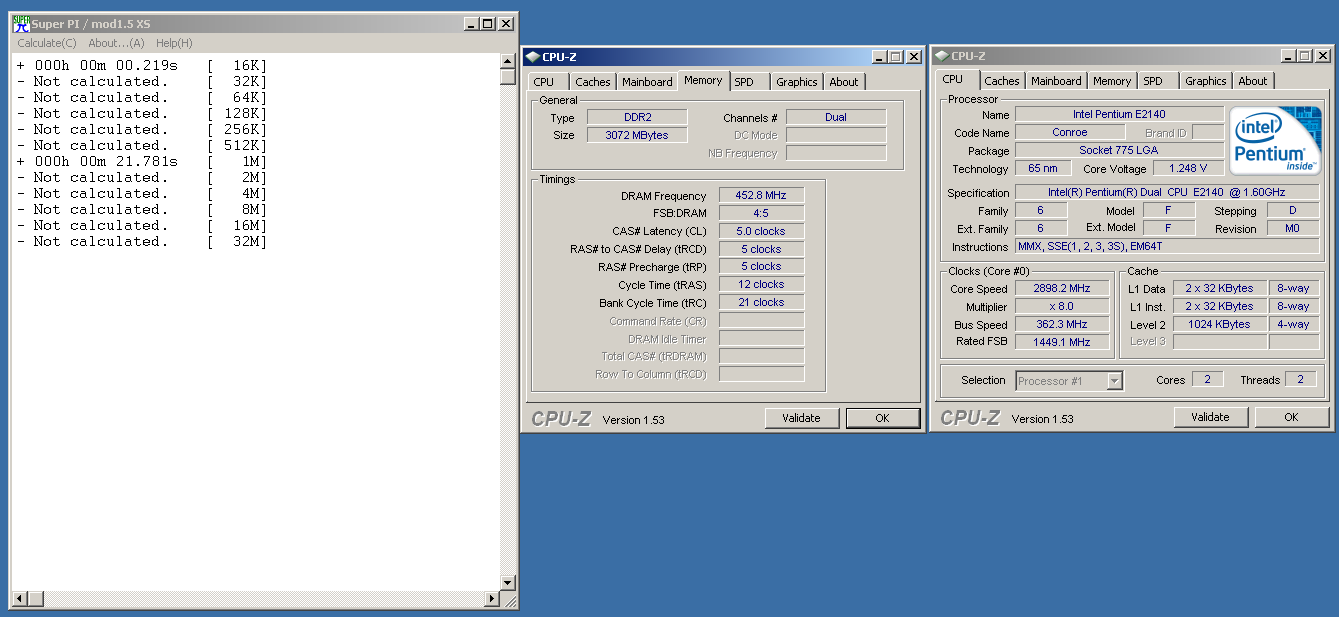Click the empty Command Rate (CR) field

[761, 321]
